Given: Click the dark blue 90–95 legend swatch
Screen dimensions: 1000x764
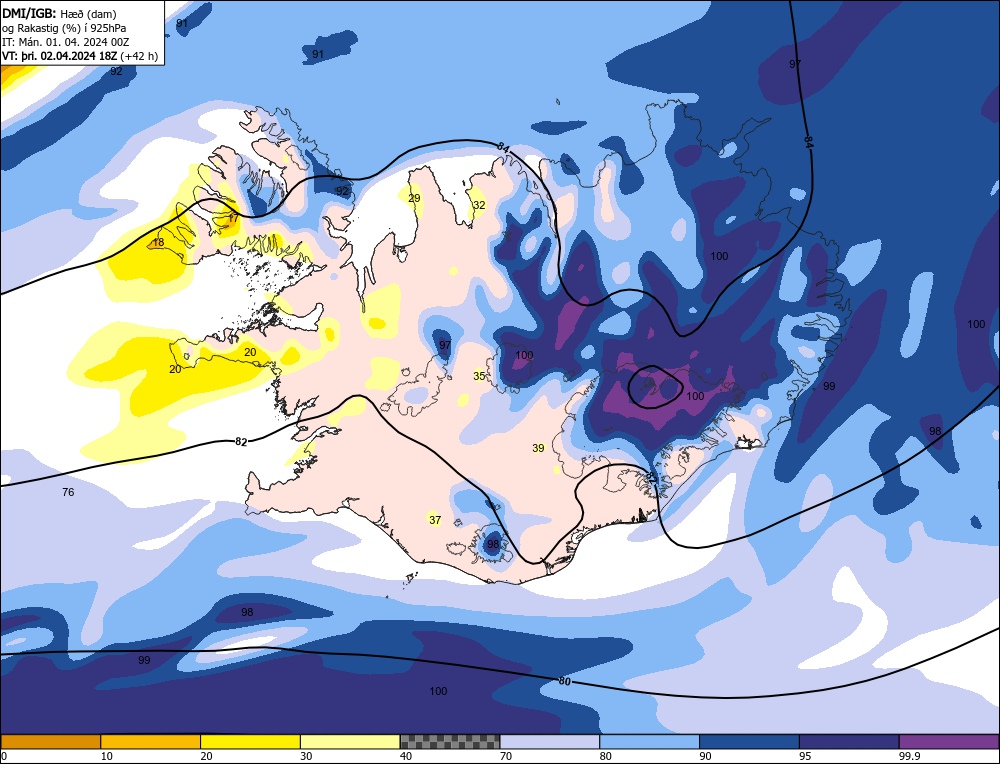Looking at the screenshot, I should click(749, 741).
